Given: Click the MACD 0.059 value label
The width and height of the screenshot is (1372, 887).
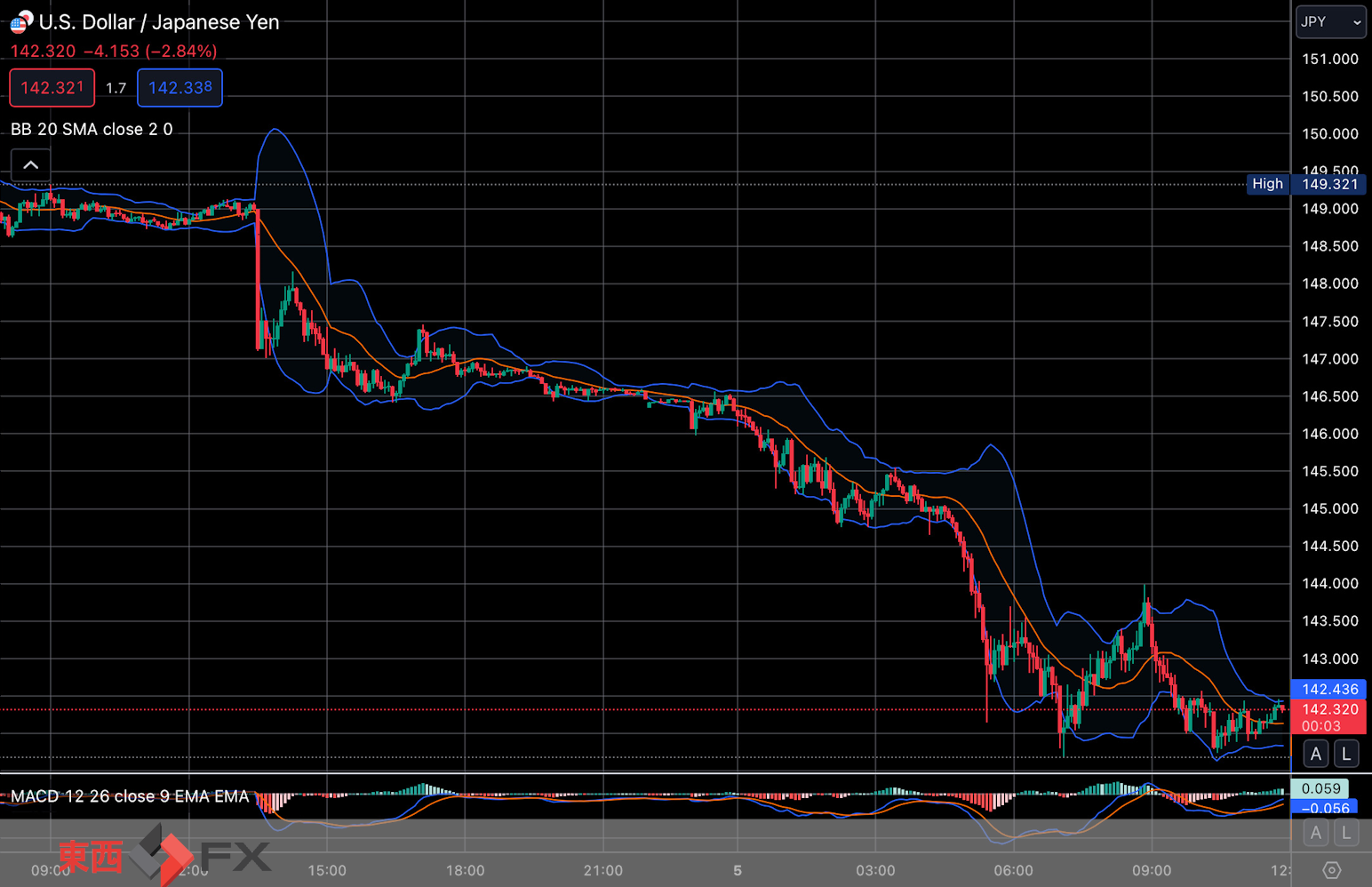Looking at the screenshot, I should tap(1320, 788).
